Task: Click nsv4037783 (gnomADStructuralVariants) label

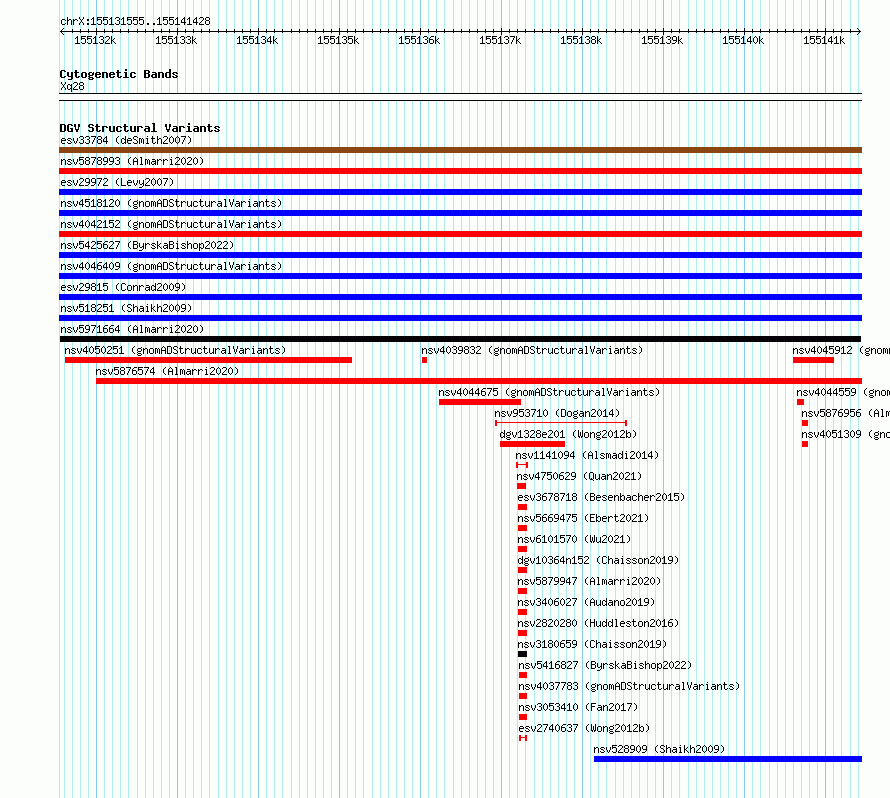Action: tap(629, 686)
